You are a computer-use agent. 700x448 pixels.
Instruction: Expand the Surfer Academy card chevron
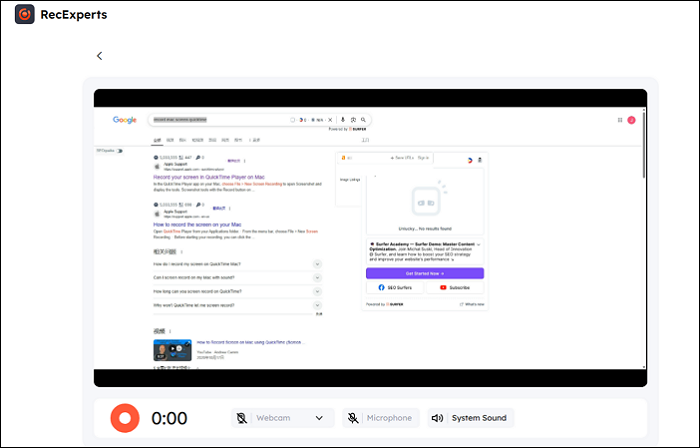(479, 245)
